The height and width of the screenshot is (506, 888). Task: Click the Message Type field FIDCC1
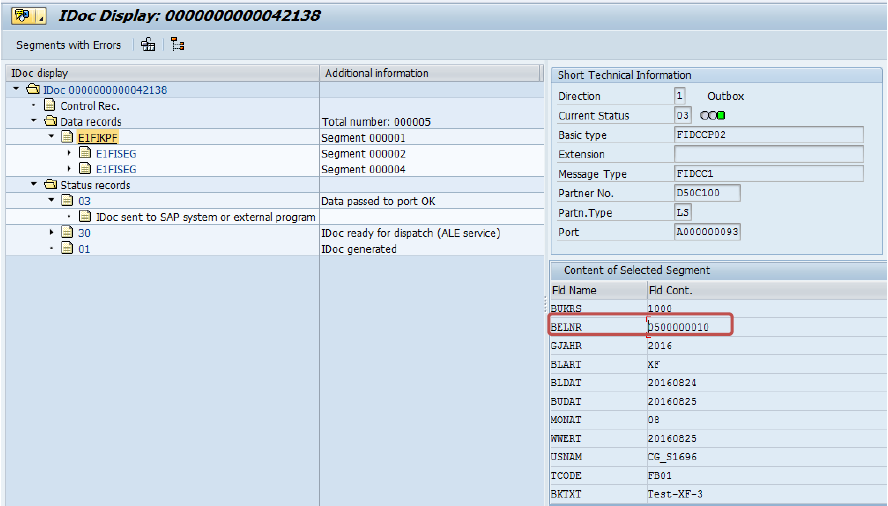[768, 174]
